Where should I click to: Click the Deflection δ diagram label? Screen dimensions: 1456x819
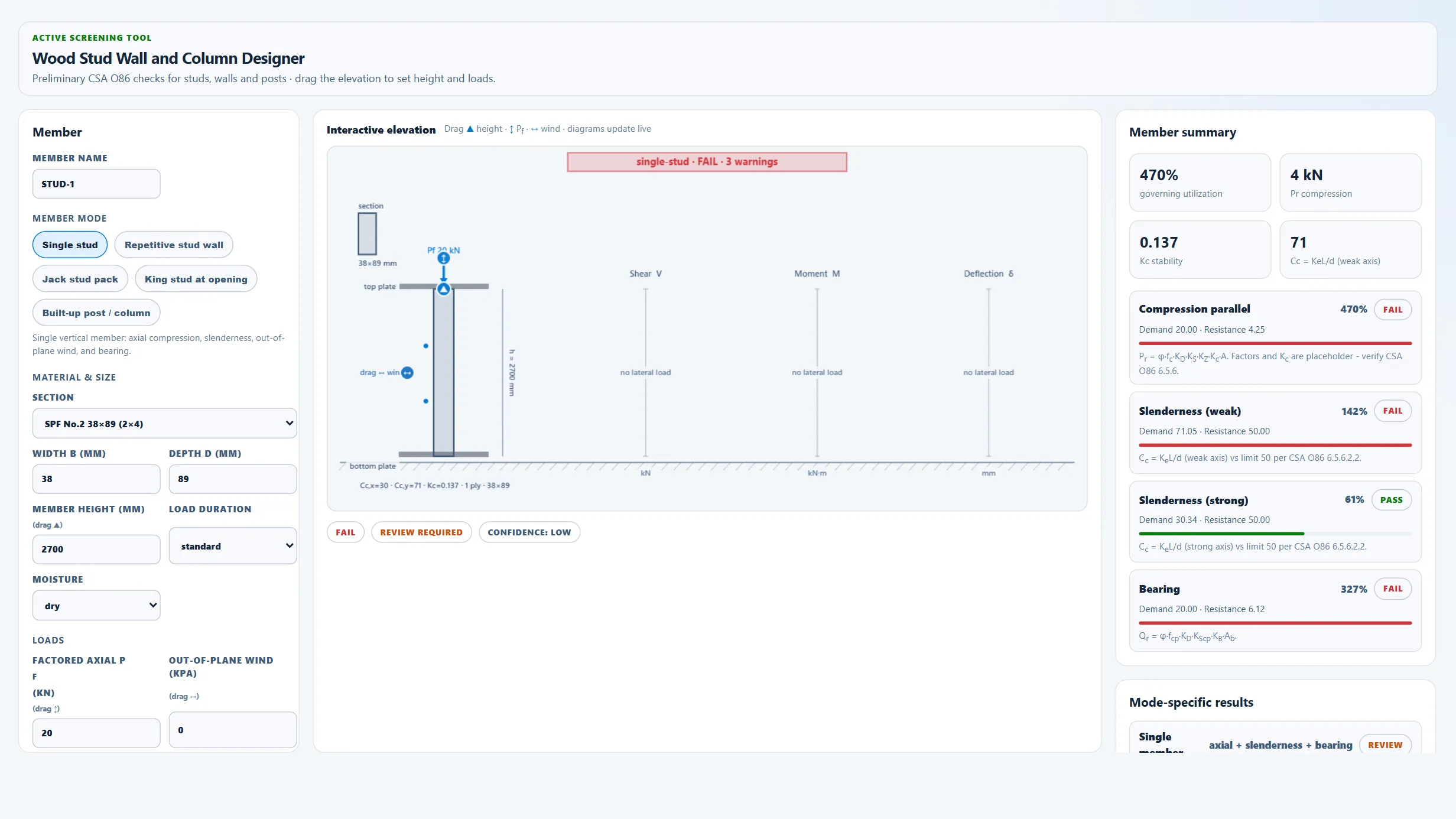pyautogui.click(x=989, y=274)
